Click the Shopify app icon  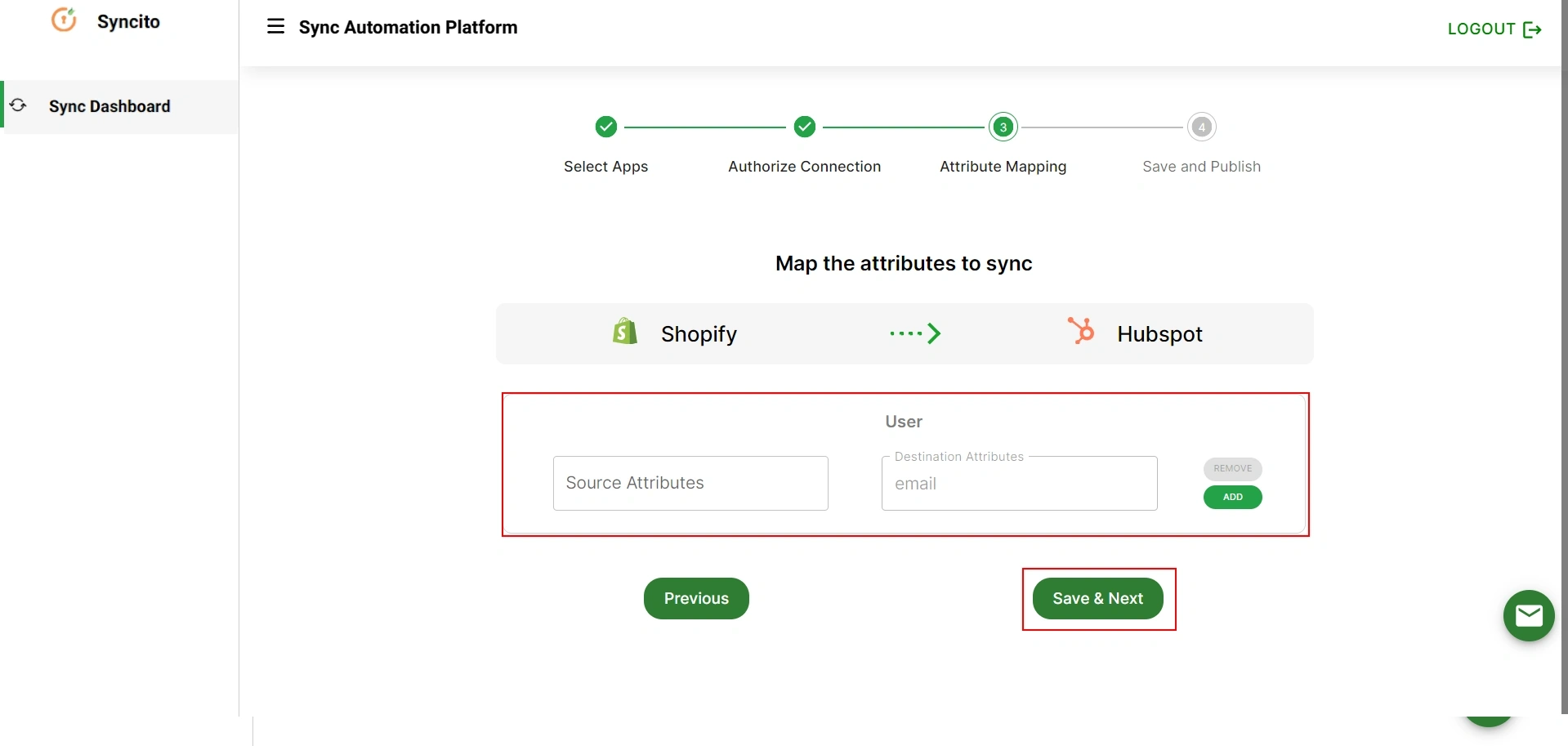click(623, 331)
